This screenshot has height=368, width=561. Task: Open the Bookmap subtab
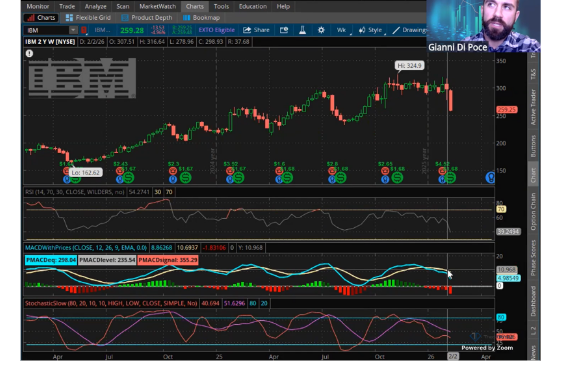201,18
